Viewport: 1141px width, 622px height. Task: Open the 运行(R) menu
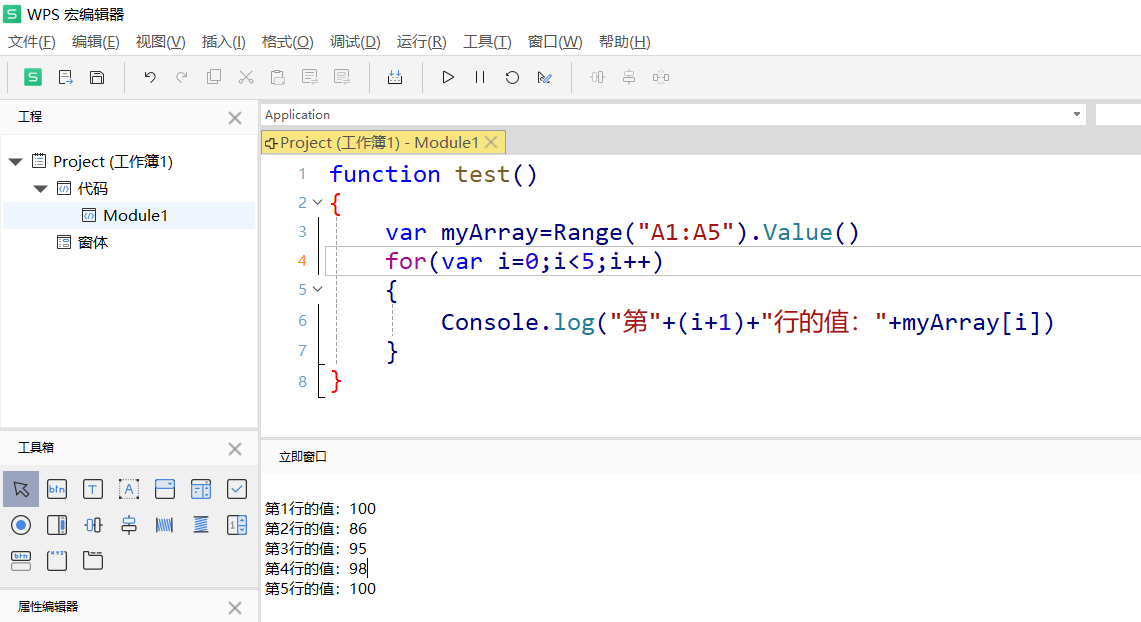[421, 41]
